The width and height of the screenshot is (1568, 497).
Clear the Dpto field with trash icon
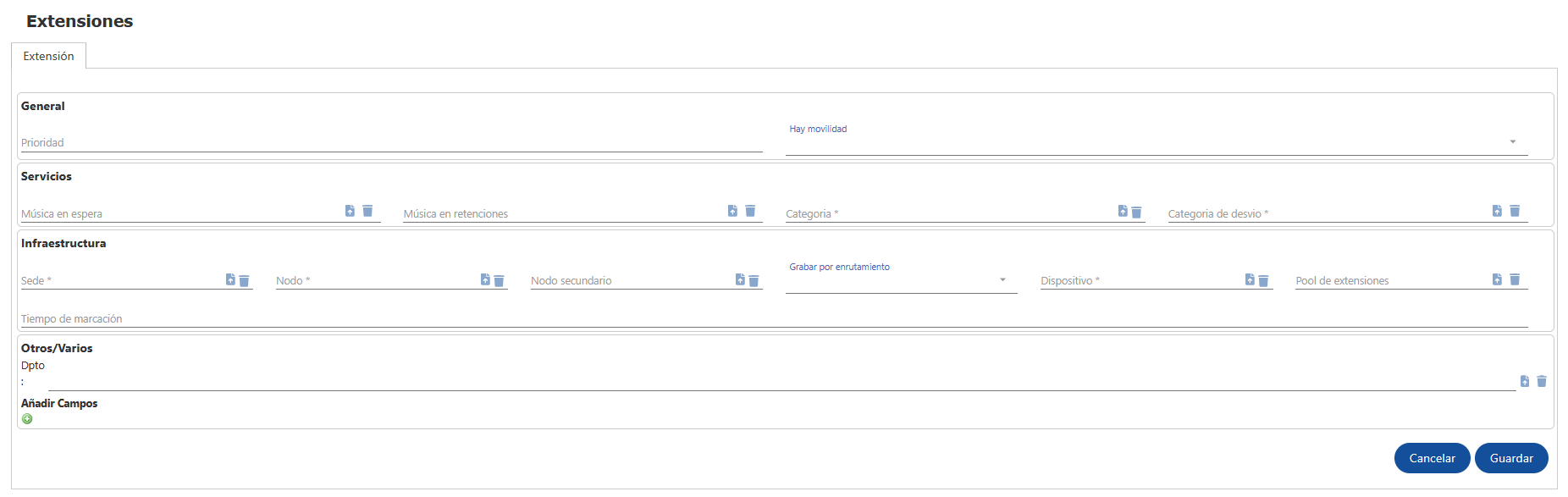(x=1542, y=381)
